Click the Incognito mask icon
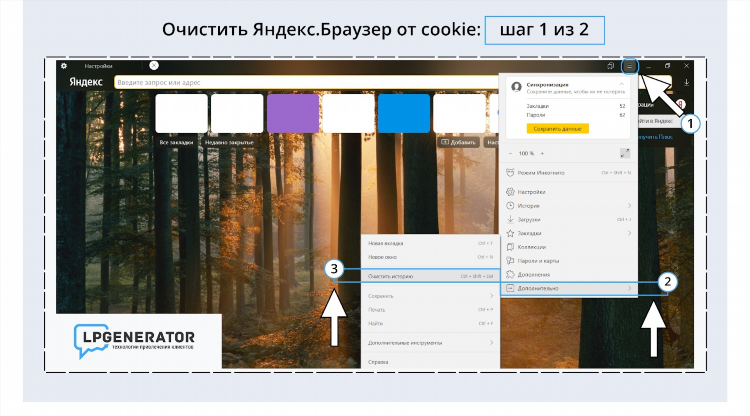750x416 pixels. [x=510, y=173]
